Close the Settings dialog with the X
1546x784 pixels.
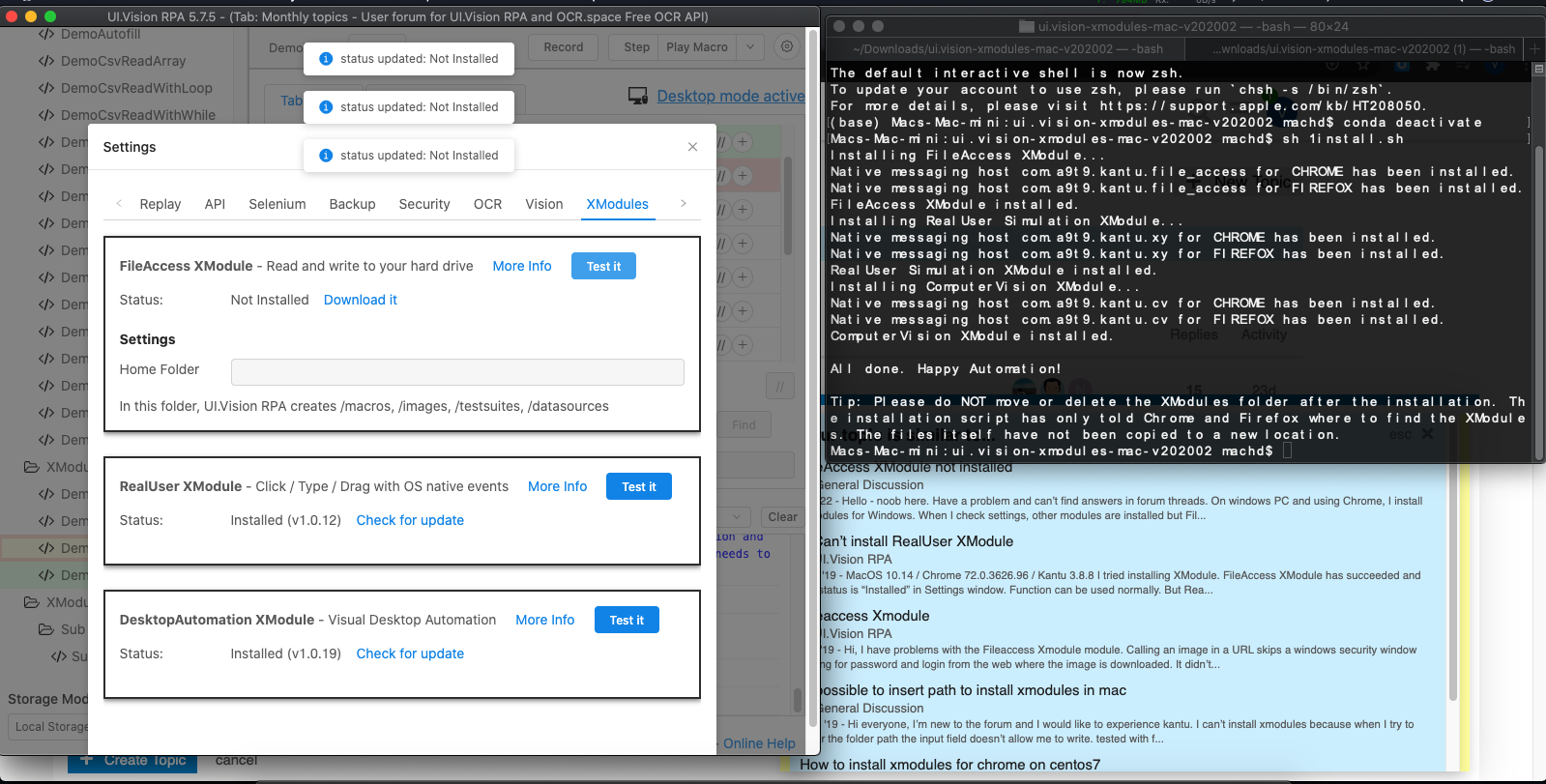point(692,147)
